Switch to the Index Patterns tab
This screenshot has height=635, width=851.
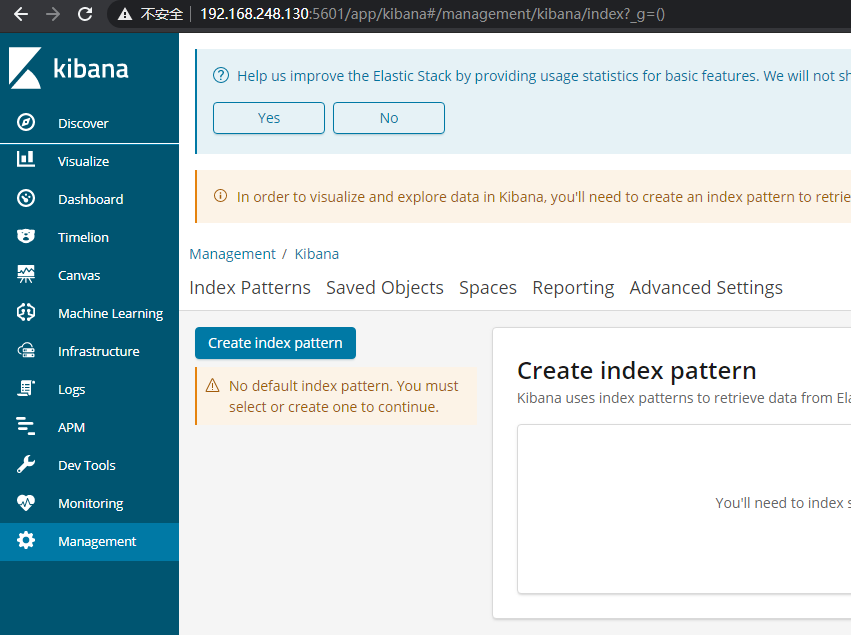(x=250, y=288)
